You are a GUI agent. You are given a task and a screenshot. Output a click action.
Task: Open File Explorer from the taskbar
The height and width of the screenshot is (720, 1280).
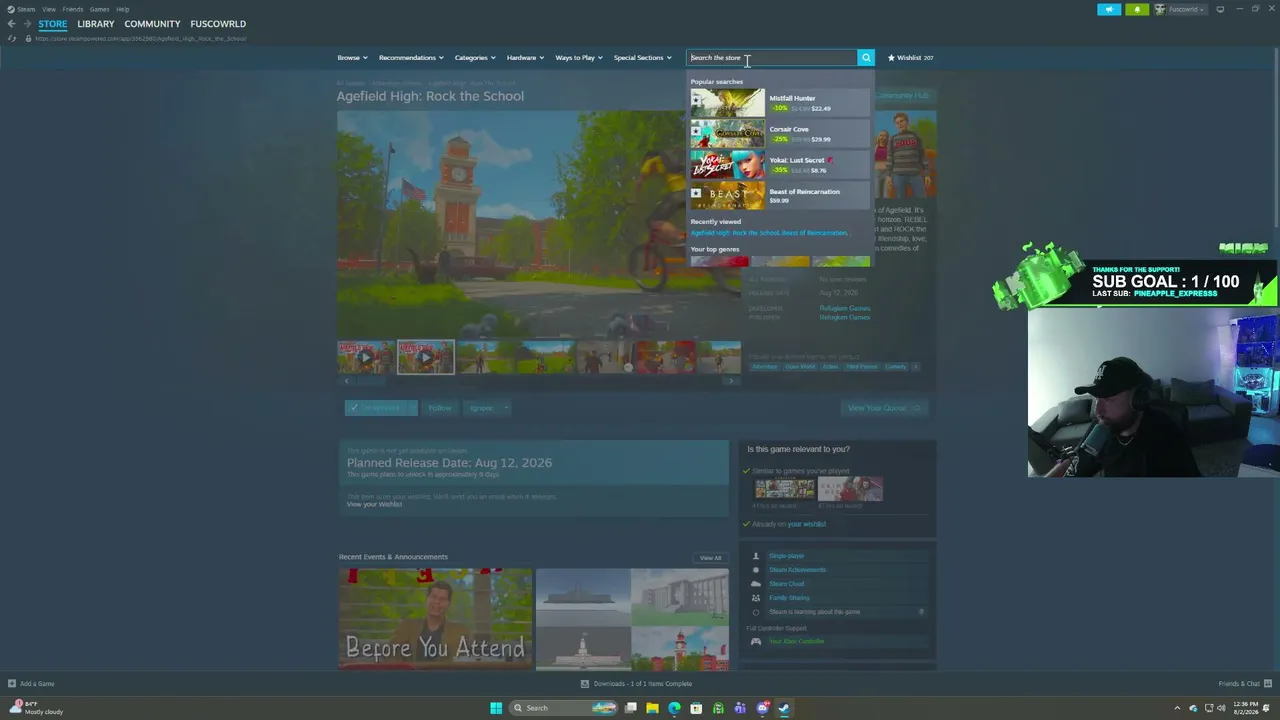[x=652, y=708]
